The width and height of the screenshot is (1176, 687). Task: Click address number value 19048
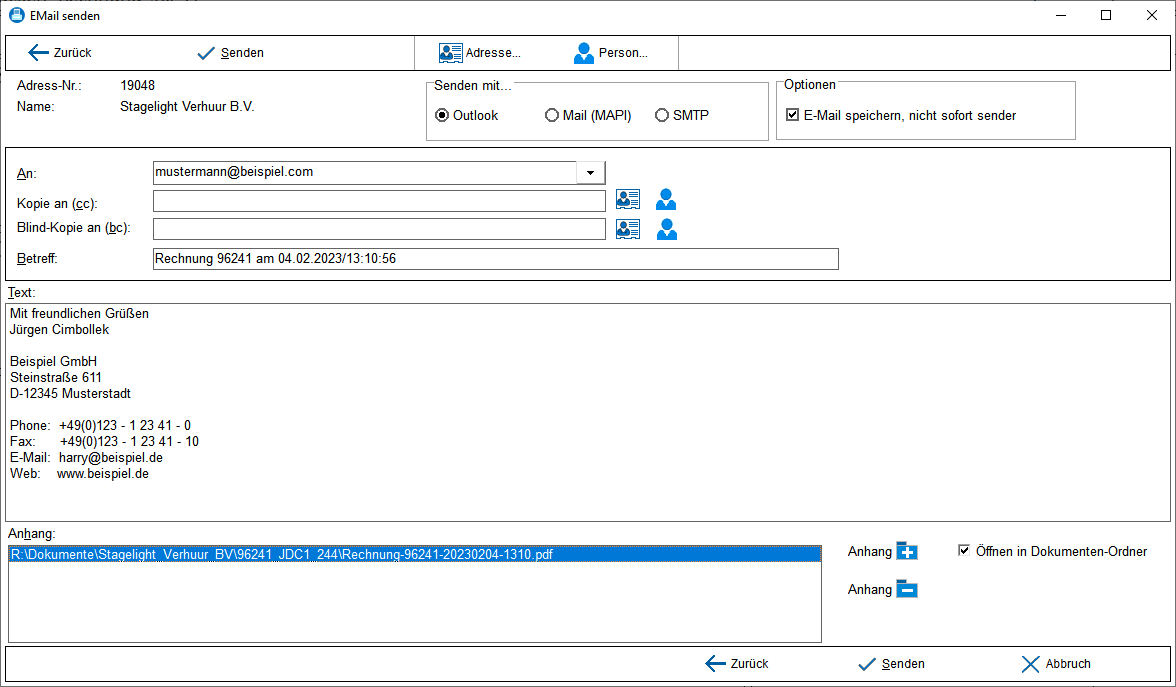coord(137,86)
